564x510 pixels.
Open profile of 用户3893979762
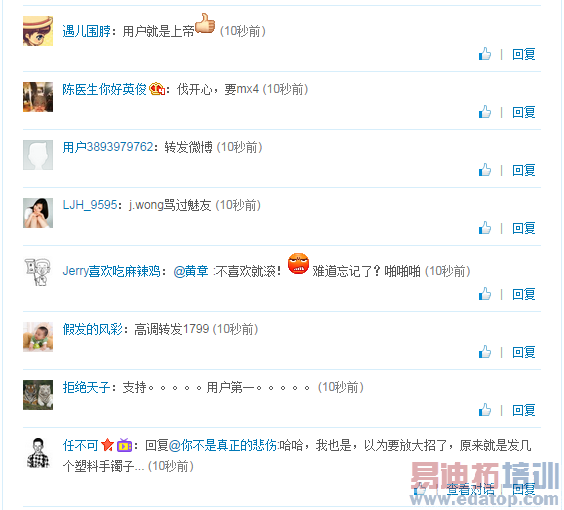click(108, 147)
